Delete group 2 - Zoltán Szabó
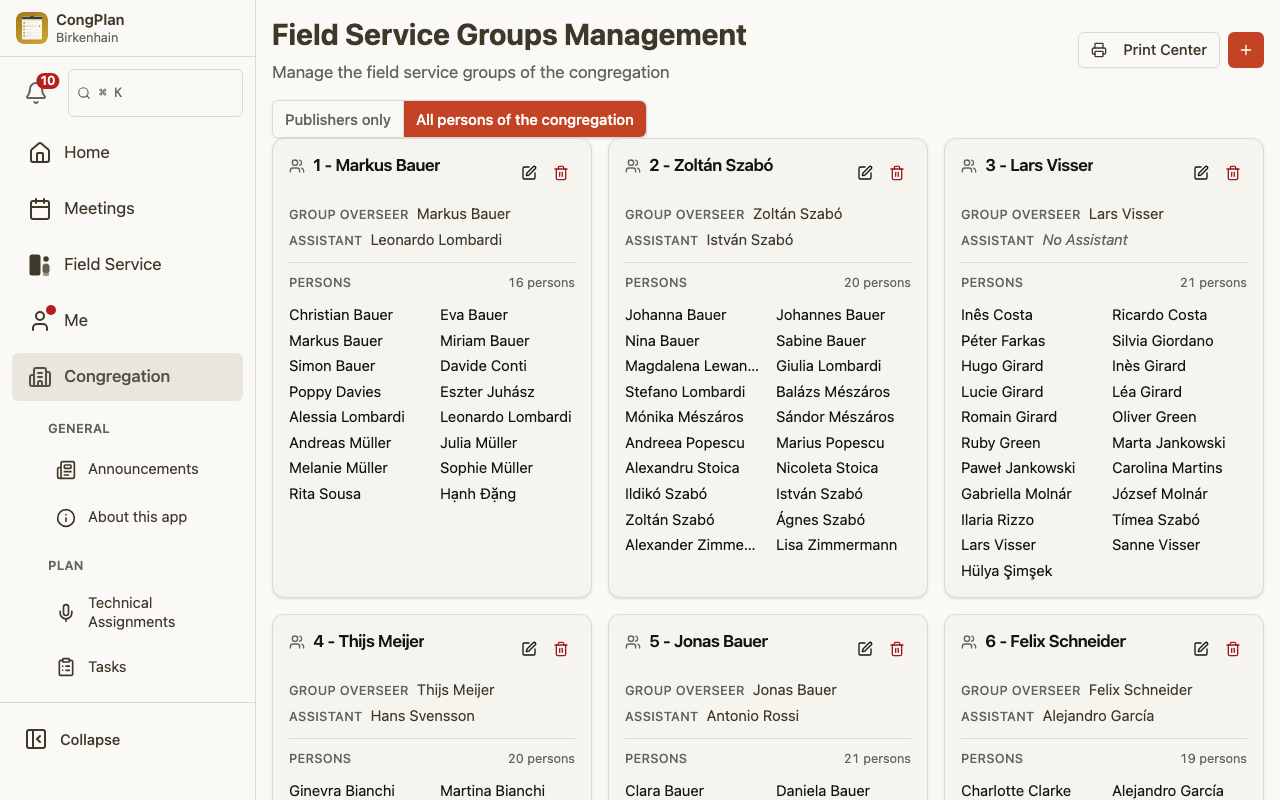Image resolution: width=1280 pixels, height=800 pixels. coord(897,173)
